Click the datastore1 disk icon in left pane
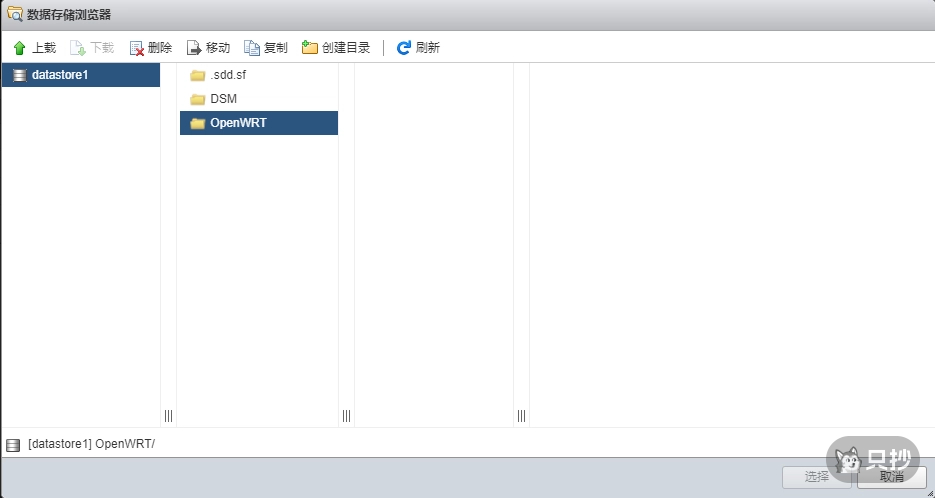The height and width of the screenshot is (498, 935). point(20,75)
